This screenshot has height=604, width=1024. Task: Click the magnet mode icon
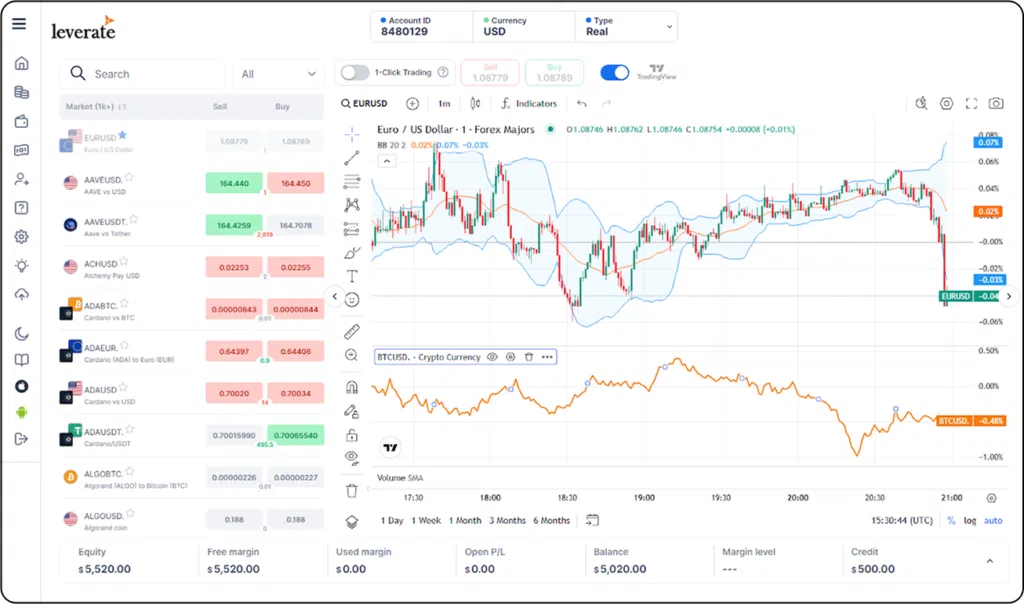click(352, 387)
